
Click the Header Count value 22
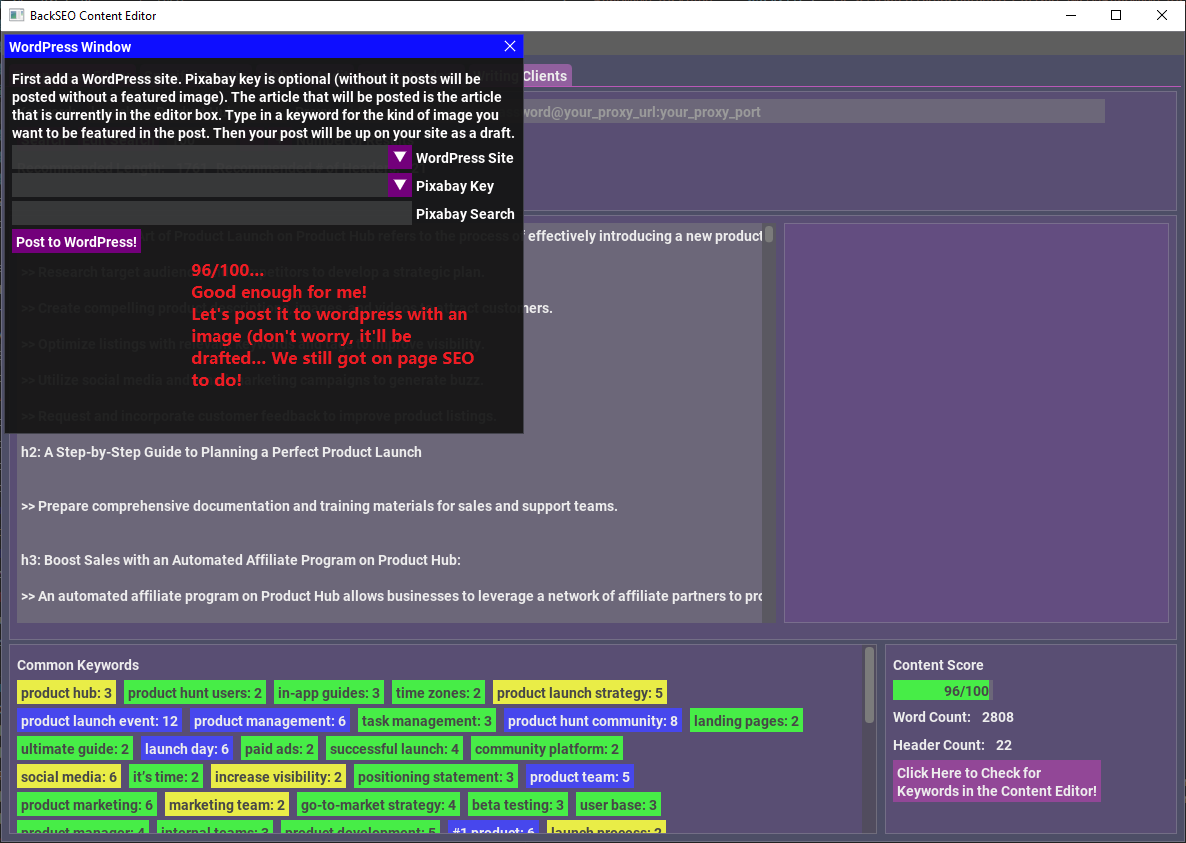(x=1004, y=745)
